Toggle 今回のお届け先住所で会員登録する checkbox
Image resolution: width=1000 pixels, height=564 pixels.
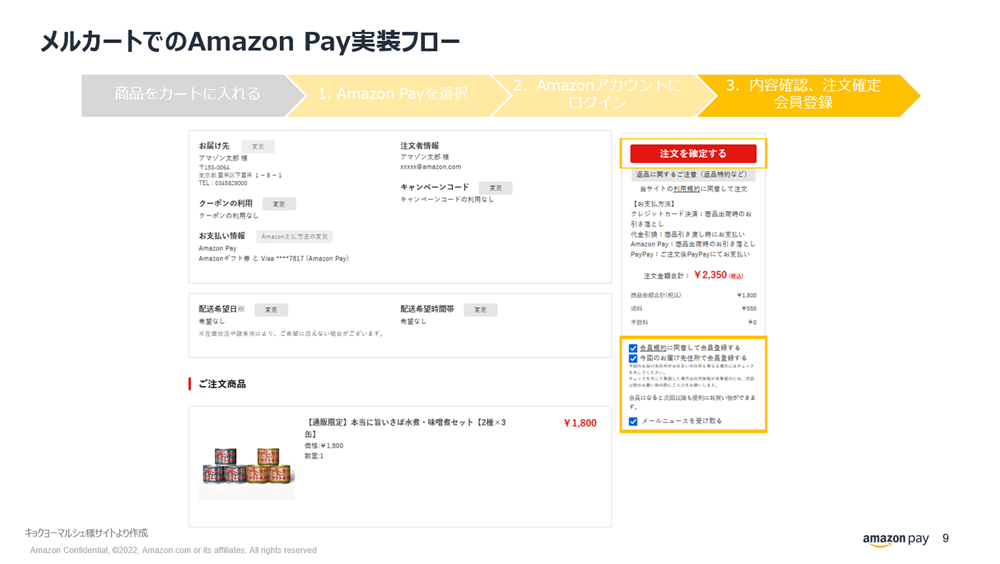(x=633, y=359)
